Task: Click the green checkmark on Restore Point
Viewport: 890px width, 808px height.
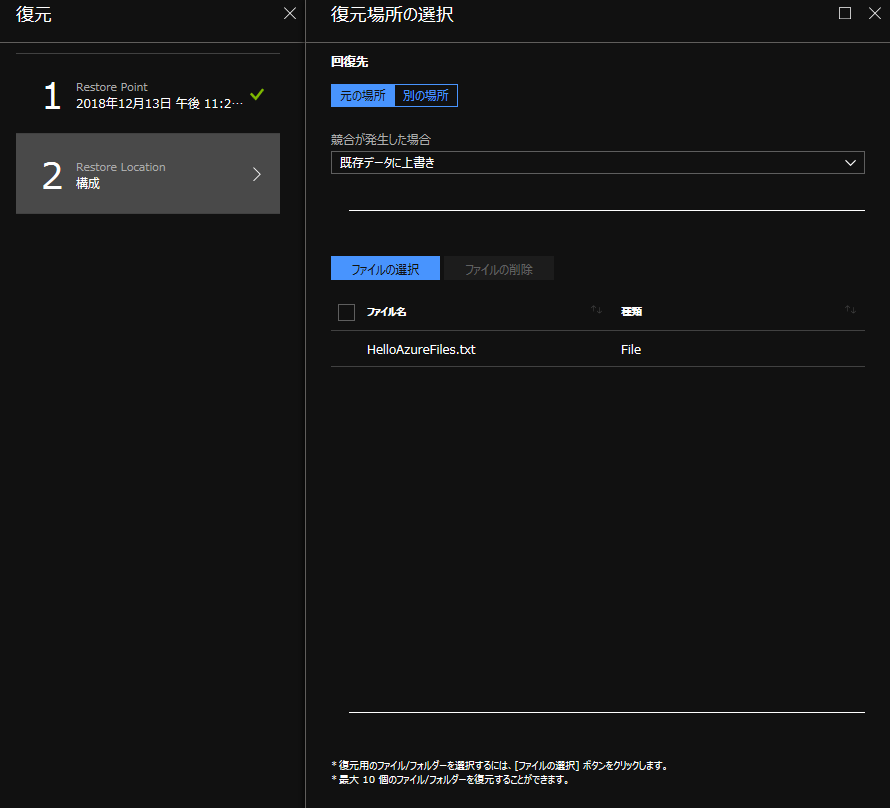Action: click(x=257, y=94)
